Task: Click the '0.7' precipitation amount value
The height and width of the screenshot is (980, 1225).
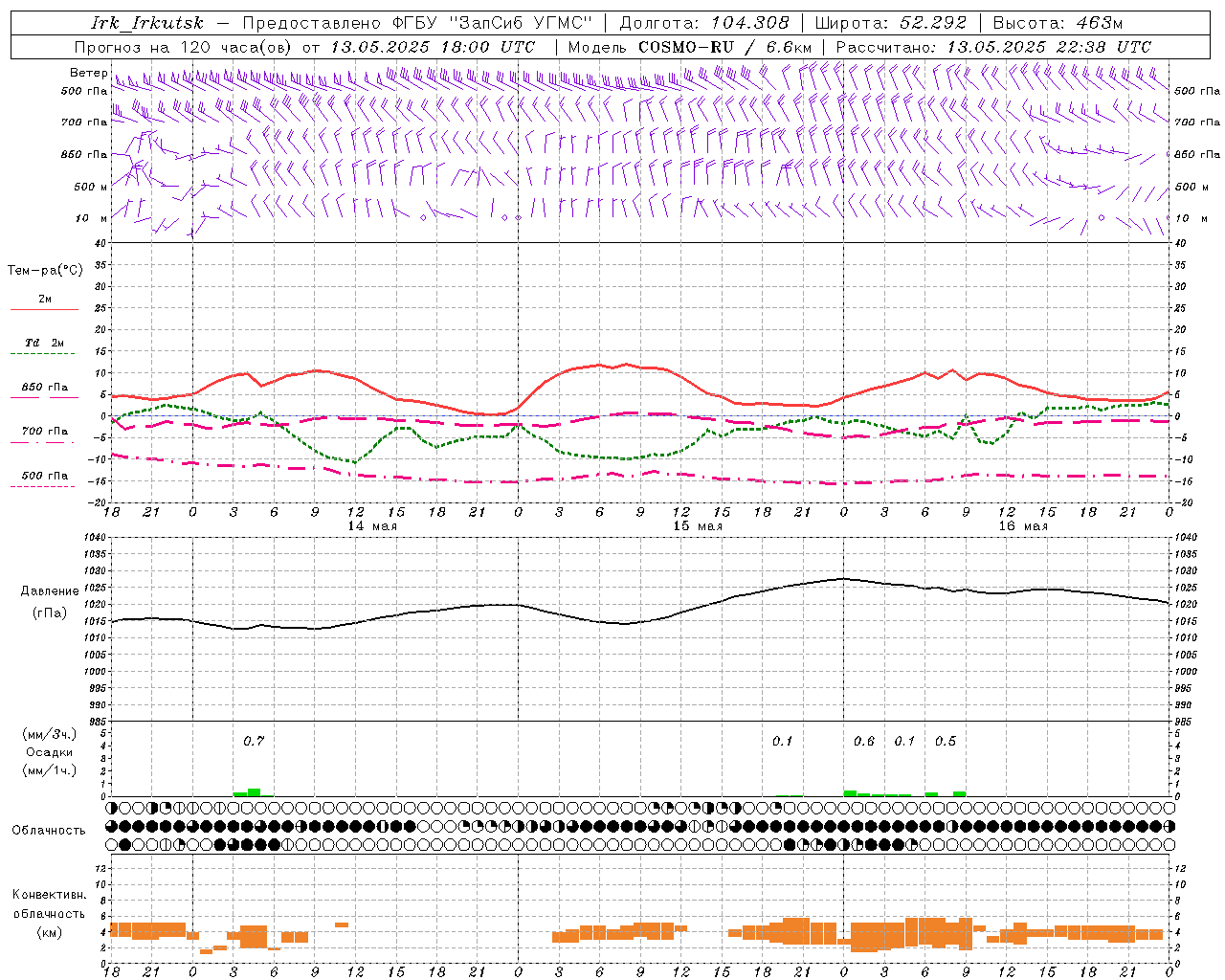Action: click(x=254, y=741)
